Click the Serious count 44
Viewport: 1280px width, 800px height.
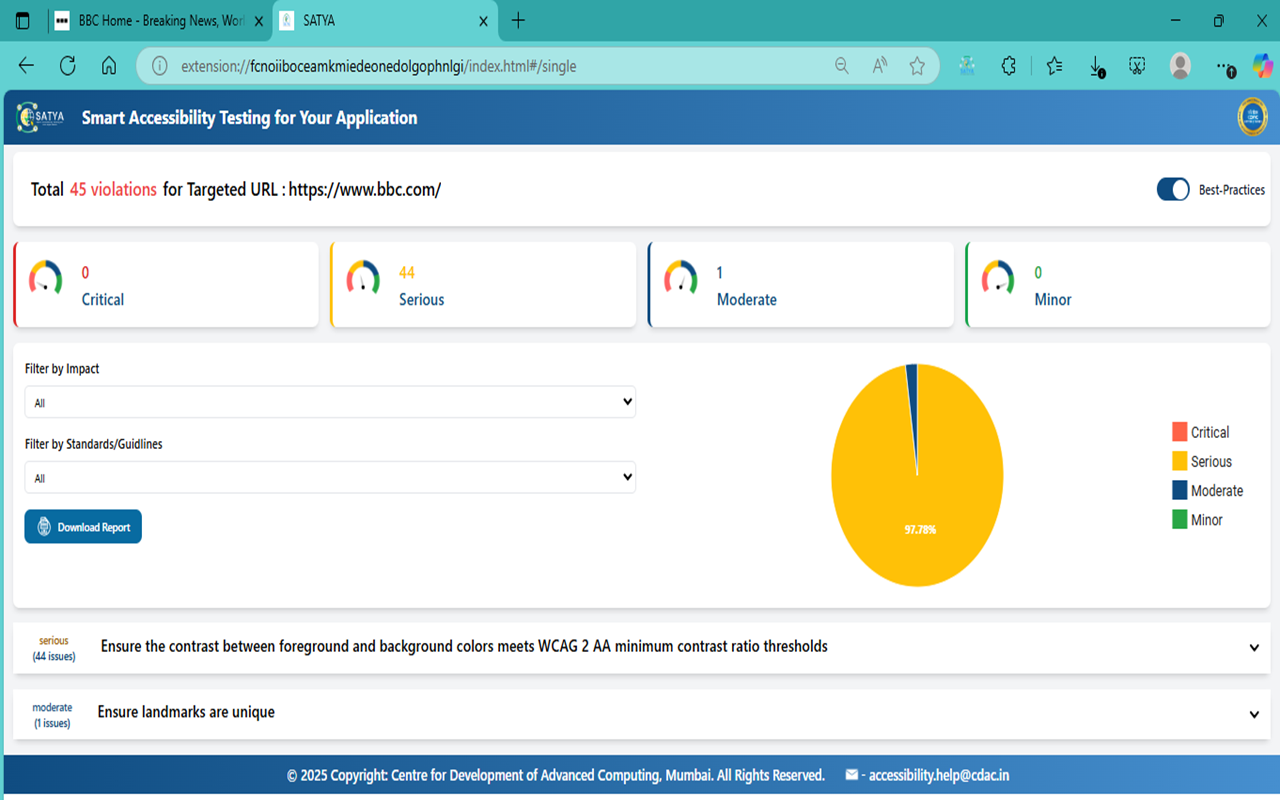407,272
